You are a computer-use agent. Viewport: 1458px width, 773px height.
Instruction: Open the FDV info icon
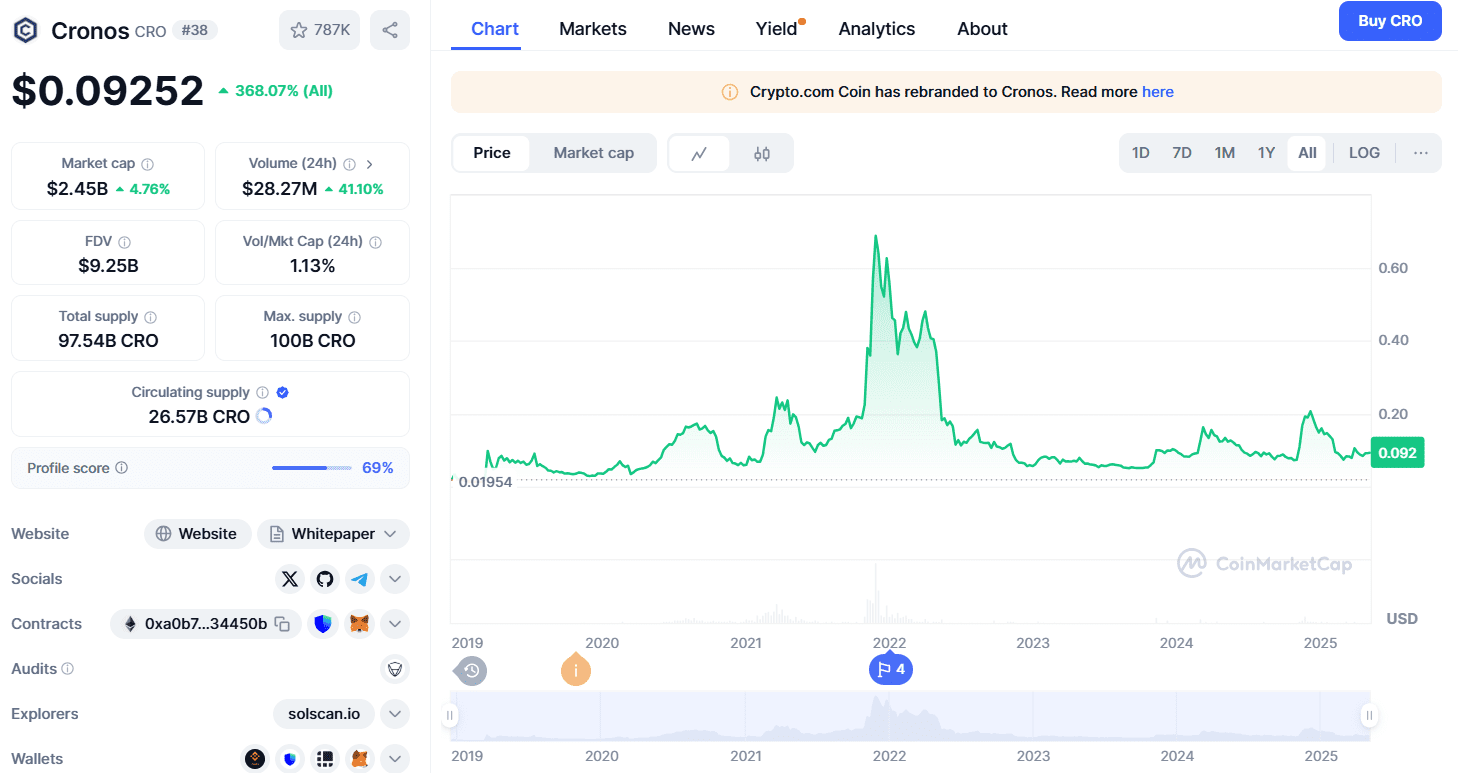(x=125, y=242)
